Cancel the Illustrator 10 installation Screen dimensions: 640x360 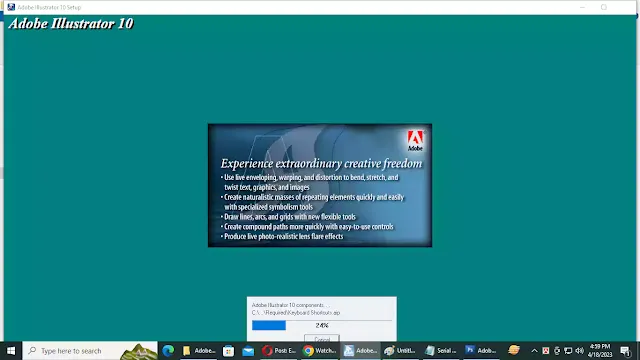[x=322, y=338]
